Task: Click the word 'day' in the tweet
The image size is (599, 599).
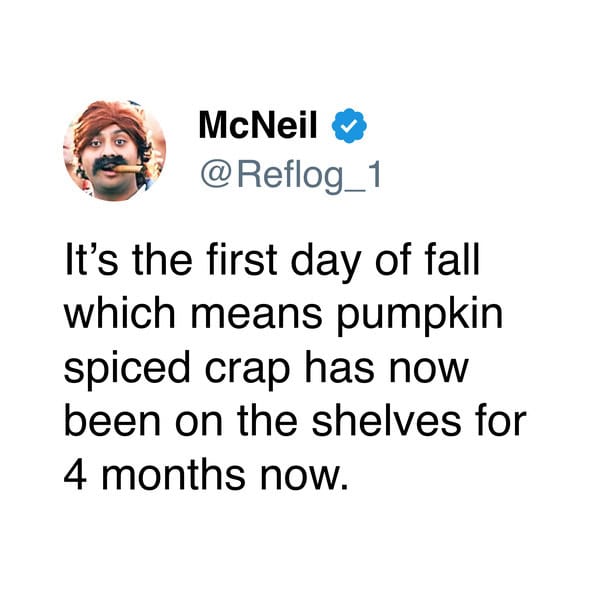Action: [x=325, y=260]
